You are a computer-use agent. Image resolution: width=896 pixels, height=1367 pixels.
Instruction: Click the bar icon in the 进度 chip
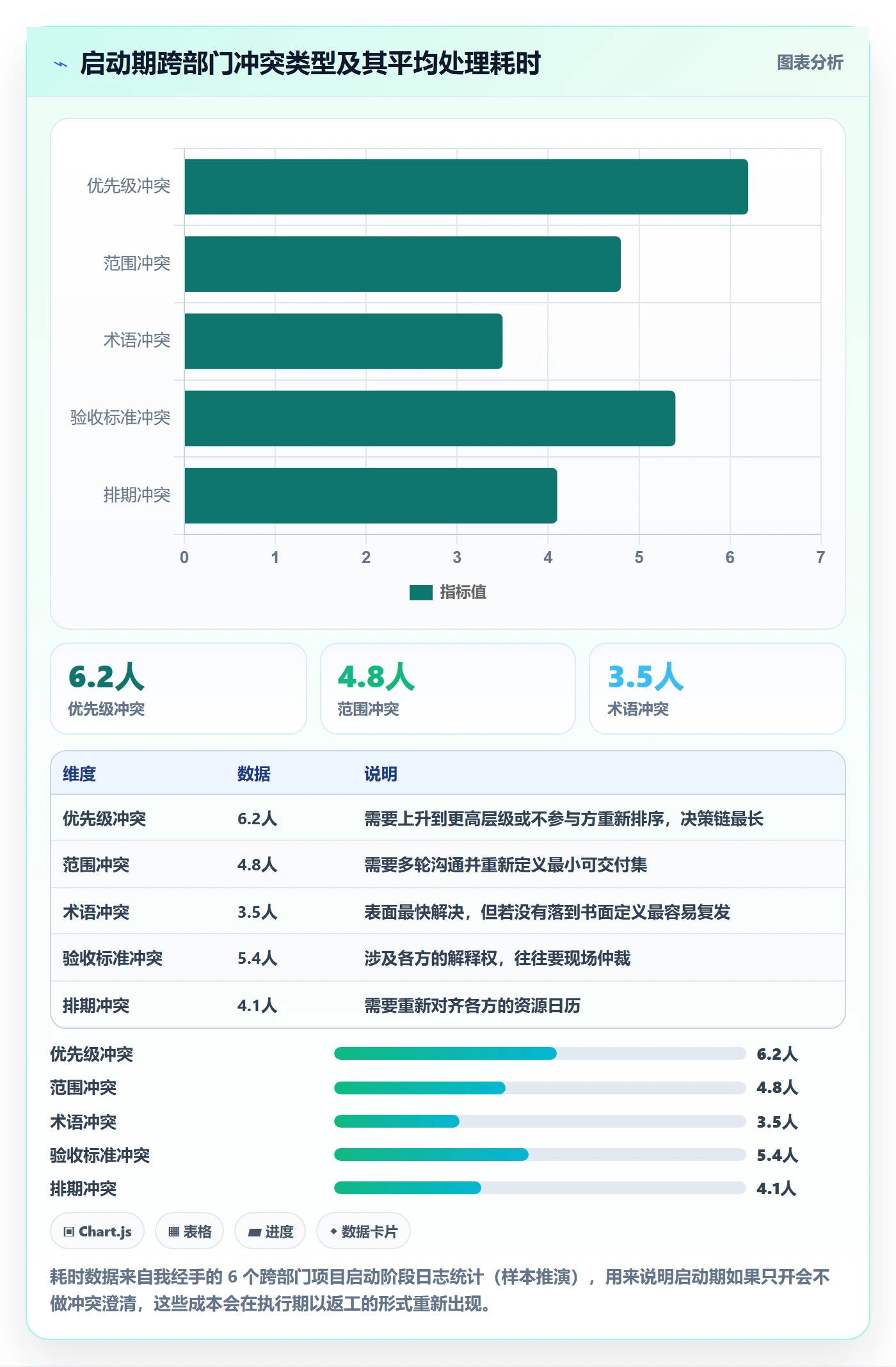pyautogui.click(x=255, y=1233)
